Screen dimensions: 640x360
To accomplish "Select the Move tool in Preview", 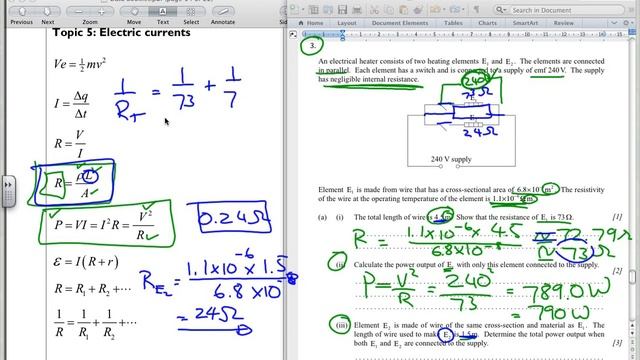I will click(x=134, y=11).
